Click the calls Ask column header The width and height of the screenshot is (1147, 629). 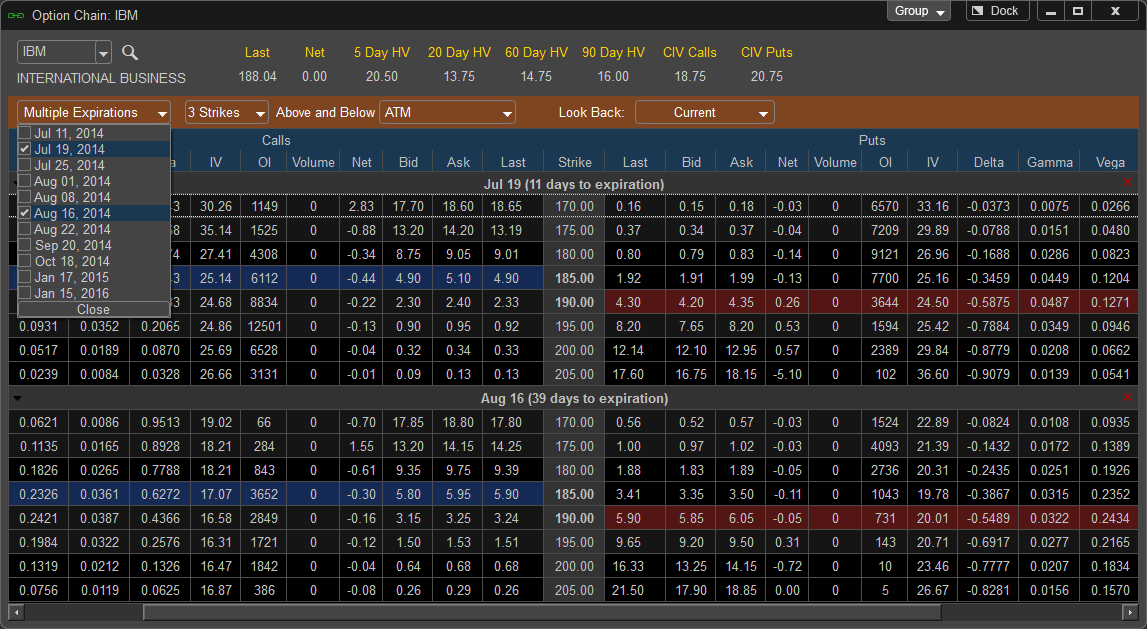[x=459, y=162]
